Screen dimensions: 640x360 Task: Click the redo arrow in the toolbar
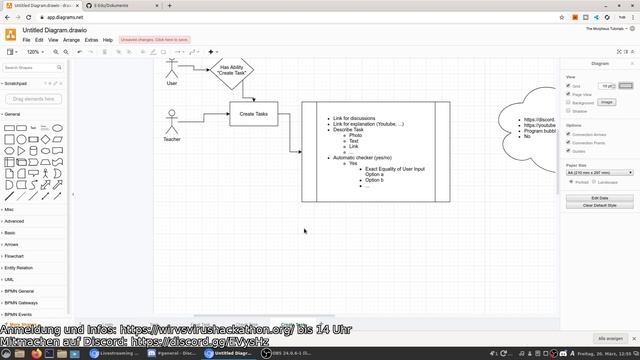click(x=91, y=52)
